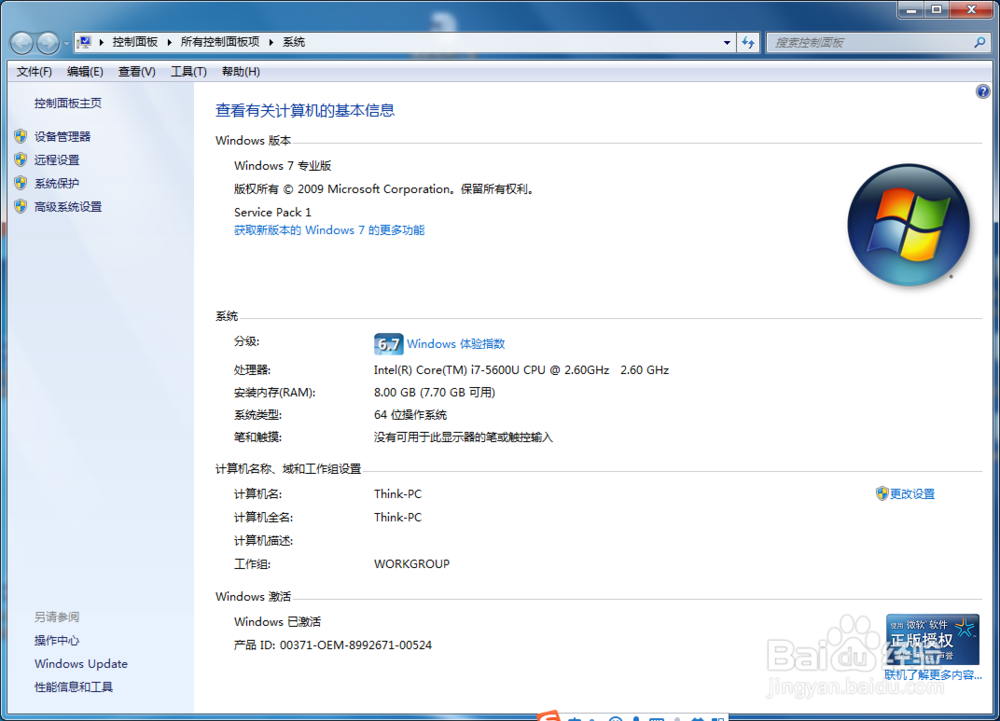Image resolution: width=1000 pixels, height=721 pixels.
Task: Click the 6.7 experience index badge
Action: tap(388, 344)
